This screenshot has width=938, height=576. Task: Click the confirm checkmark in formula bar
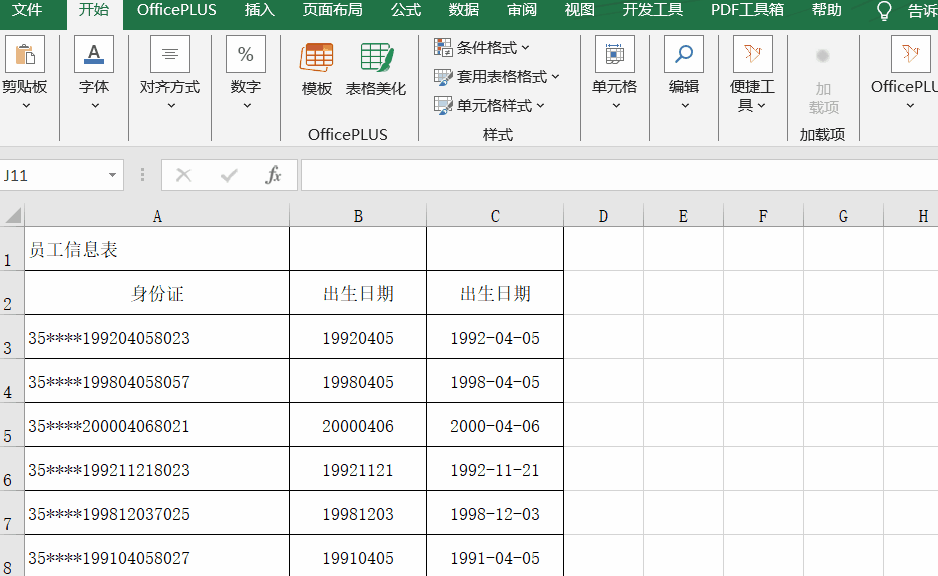click(x=229, y=175)
